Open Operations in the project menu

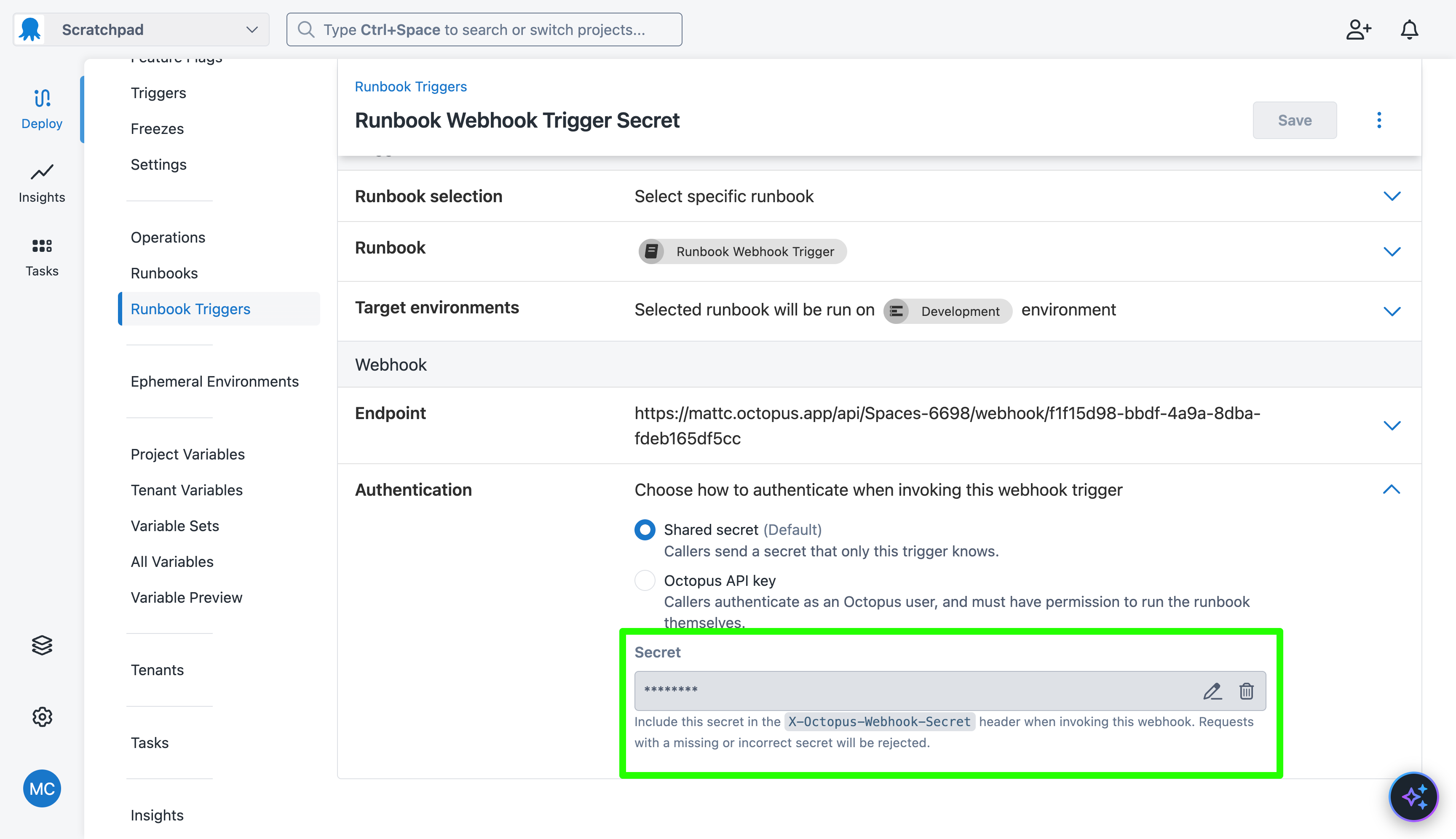click(168, 237)
